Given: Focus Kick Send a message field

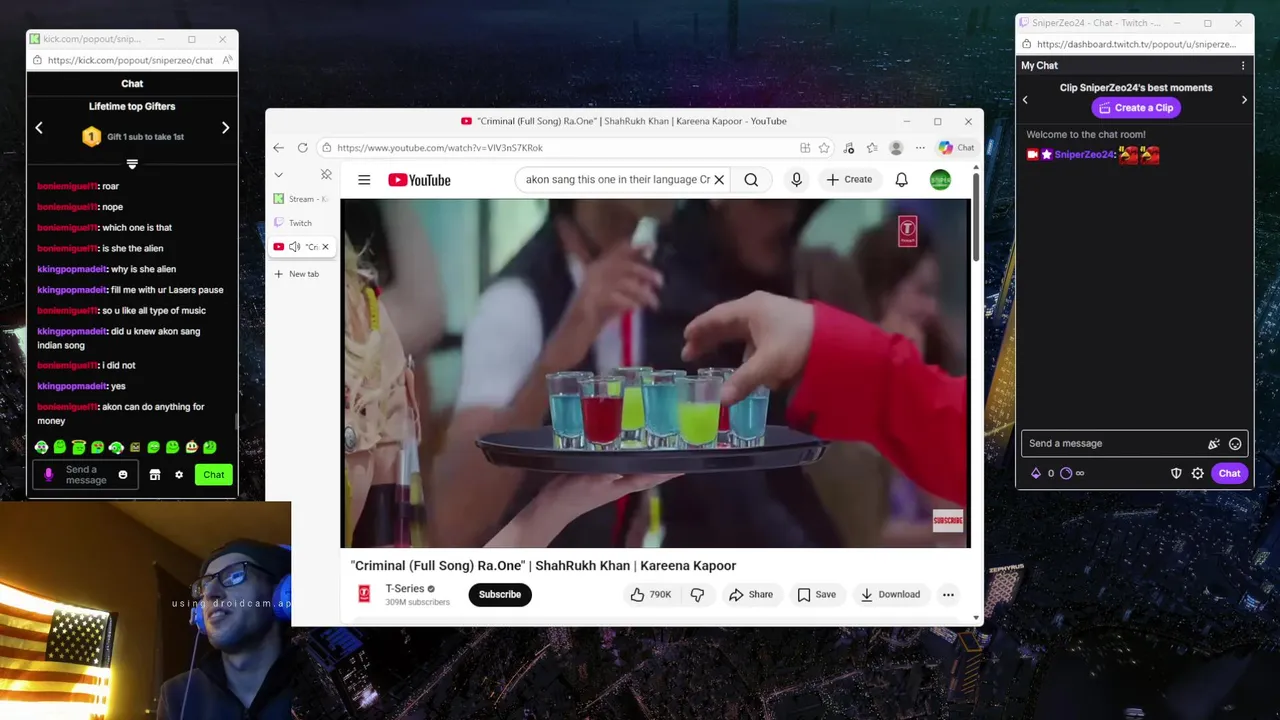Looking at the screenshot, I should (x=86, y=475).
